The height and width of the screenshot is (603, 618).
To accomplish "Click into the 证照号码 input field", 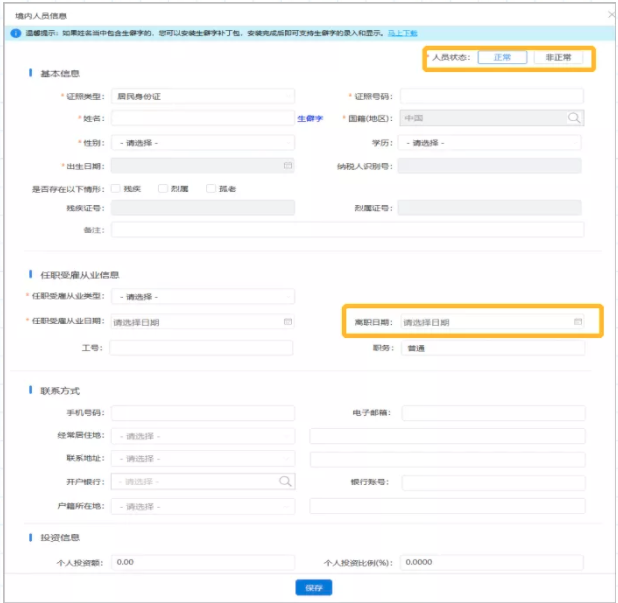I will (490, 96).
